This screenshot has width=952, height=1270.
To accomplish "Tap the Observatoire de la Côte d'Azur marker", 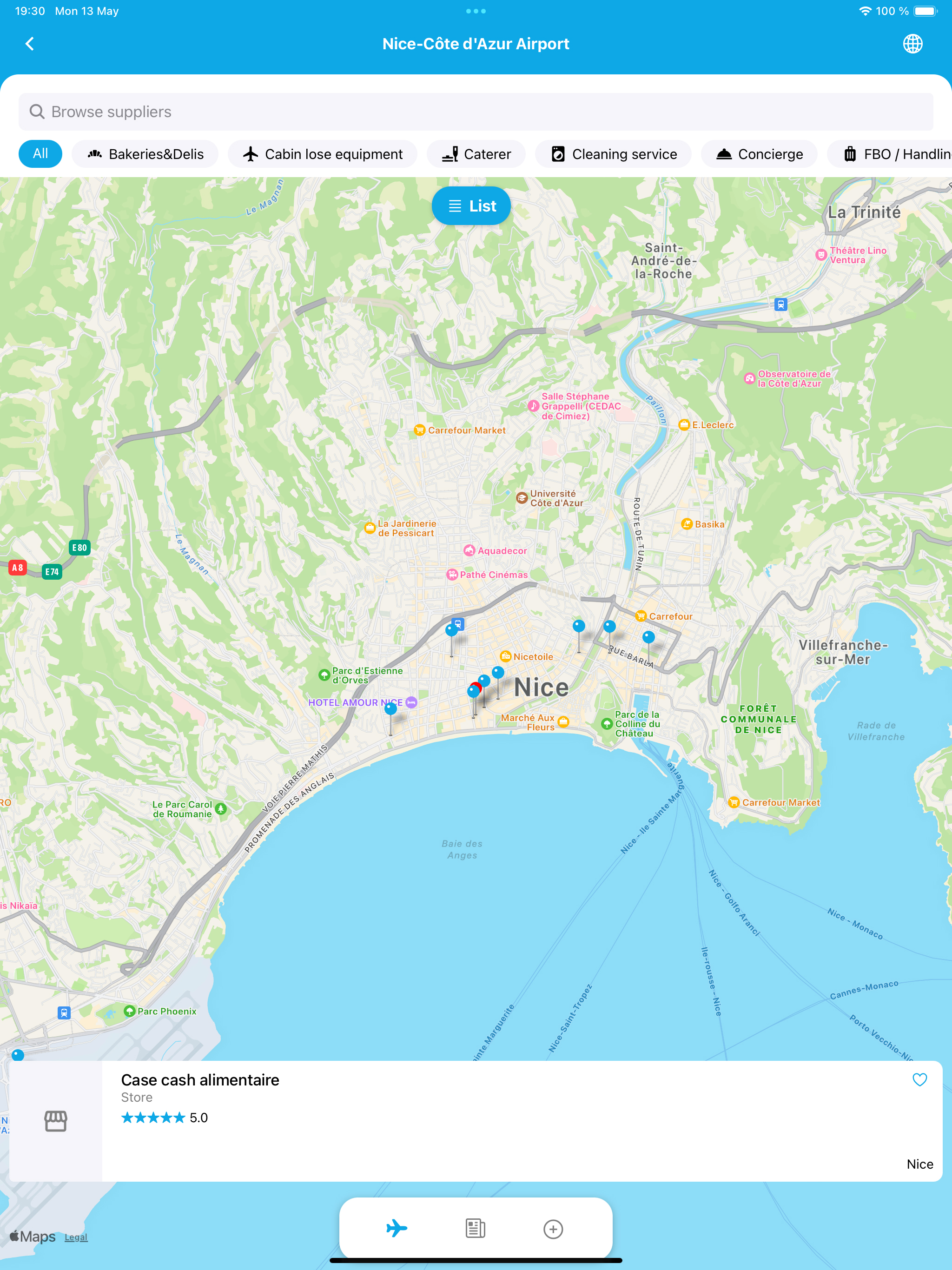I will (x=749, y=378).
